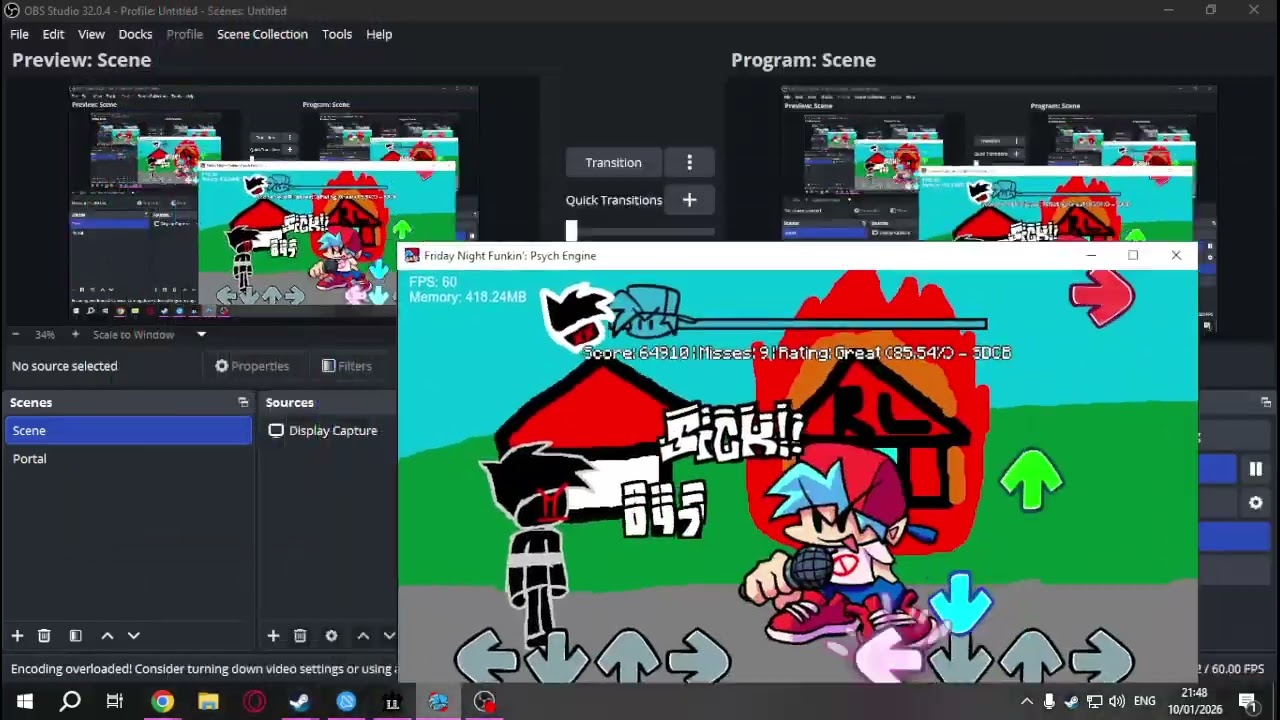This screenshot has height=720, width=1280.
Task: Zoom in preview with plus icon
Action: 75,335
